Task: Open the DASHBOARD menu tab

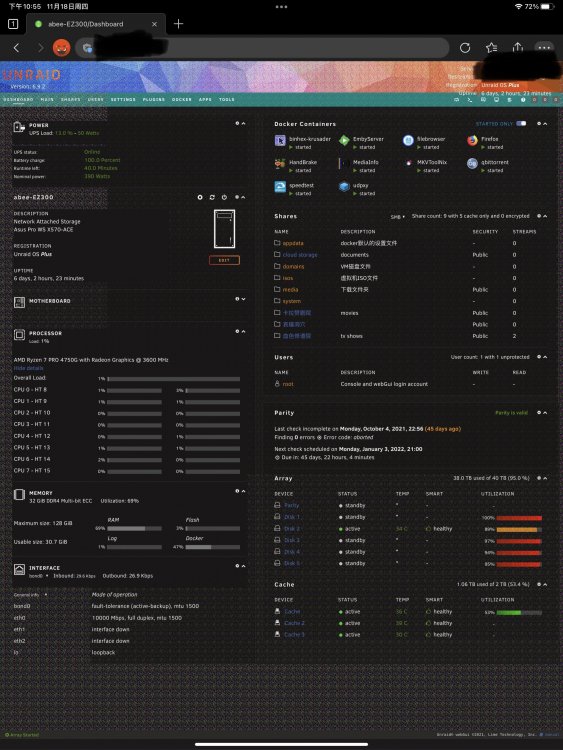Action: pos(18,99)
